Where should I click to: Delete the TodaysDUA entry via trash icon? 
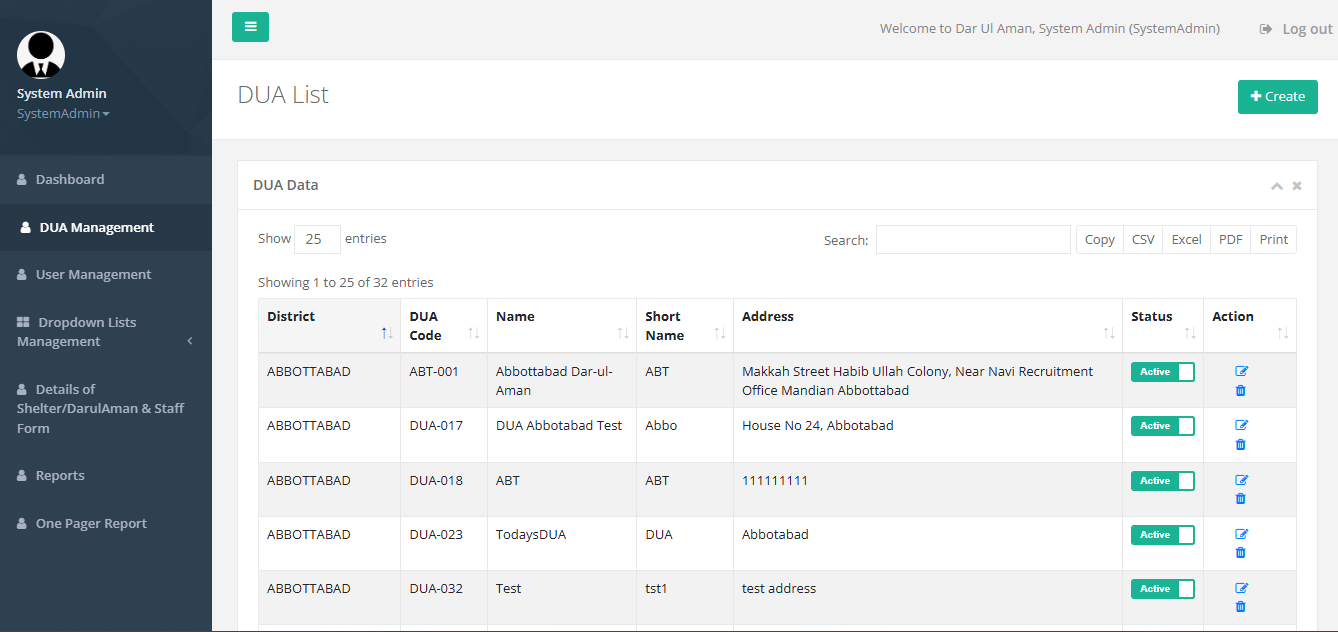click(x=1241, y=553)
